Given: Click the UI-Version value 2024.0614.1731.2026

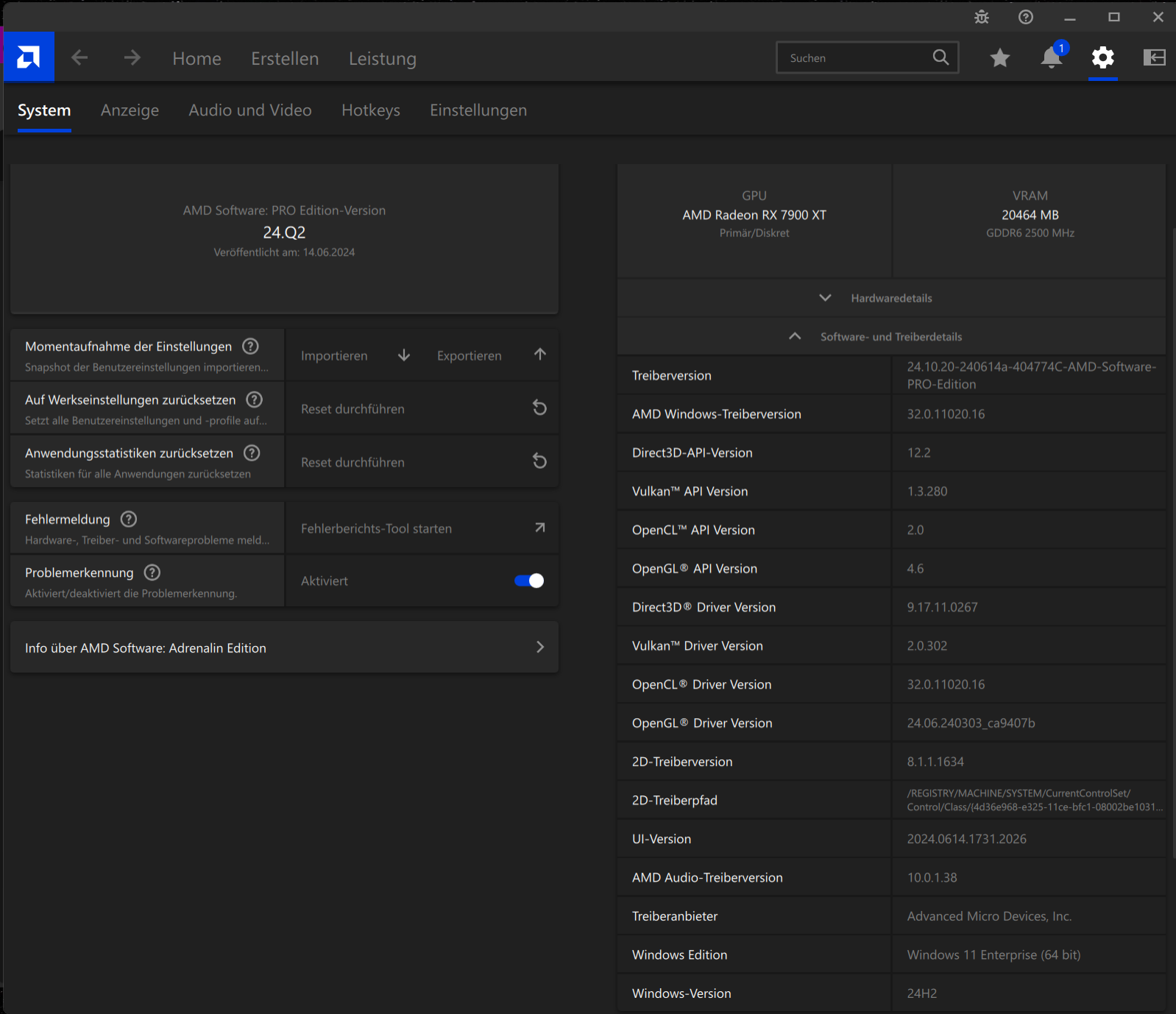Looking at the screenshot, I should [966, 839].
